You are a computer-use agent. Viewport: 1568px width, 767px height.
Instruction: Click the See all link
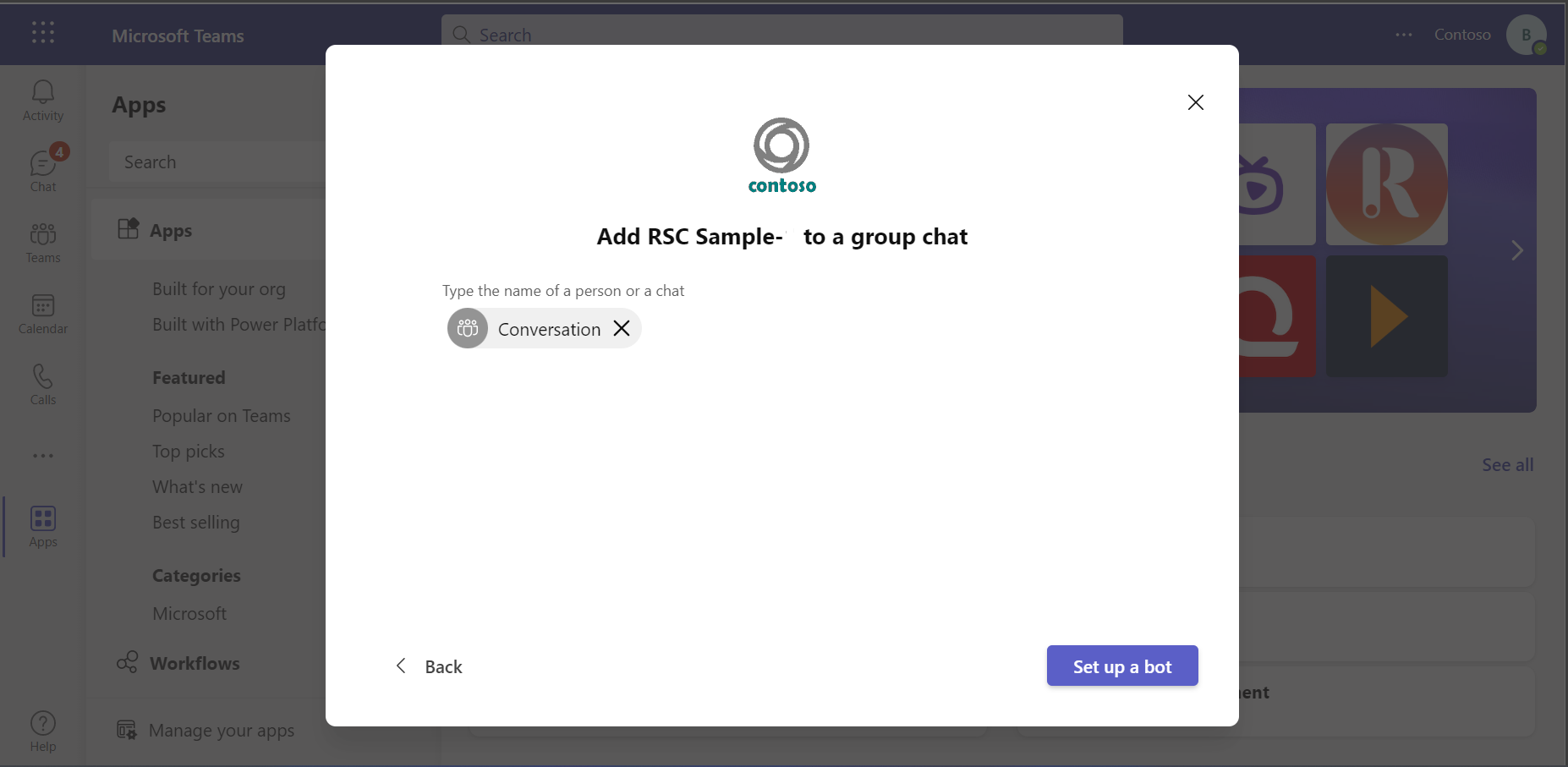[1507, 465]
